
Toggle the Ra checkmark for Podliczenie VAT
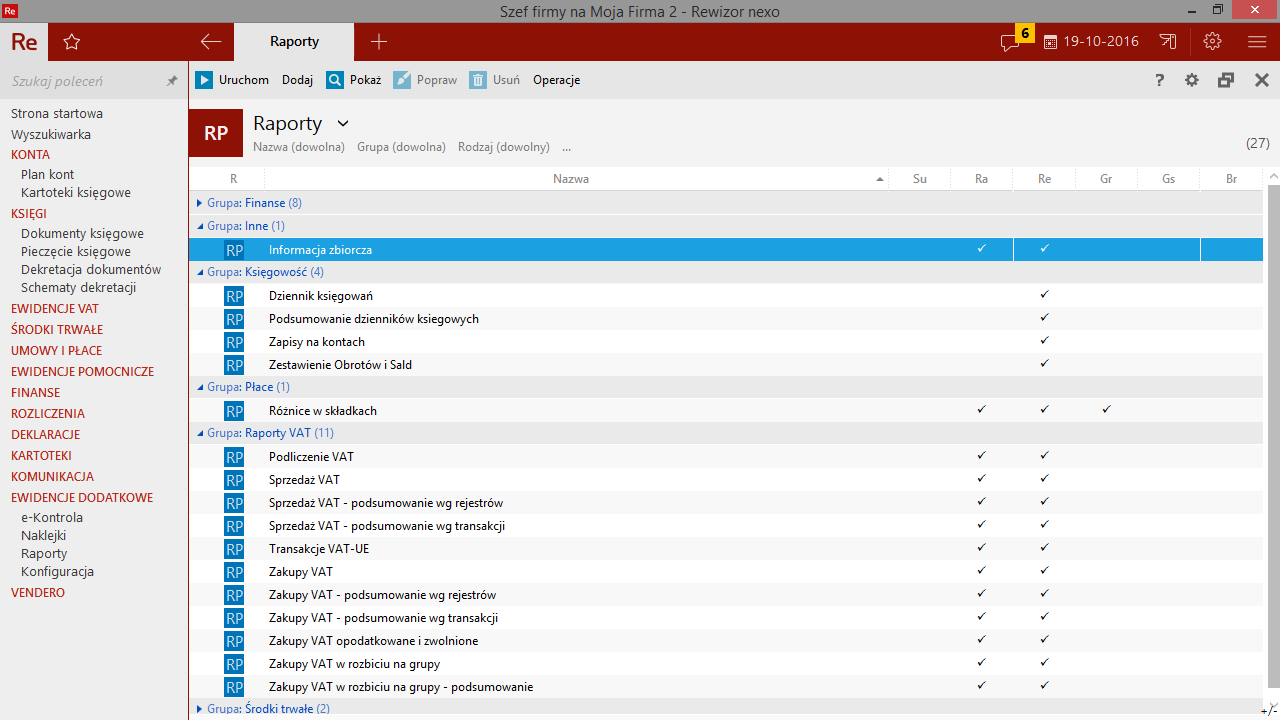tap(981, 456)
